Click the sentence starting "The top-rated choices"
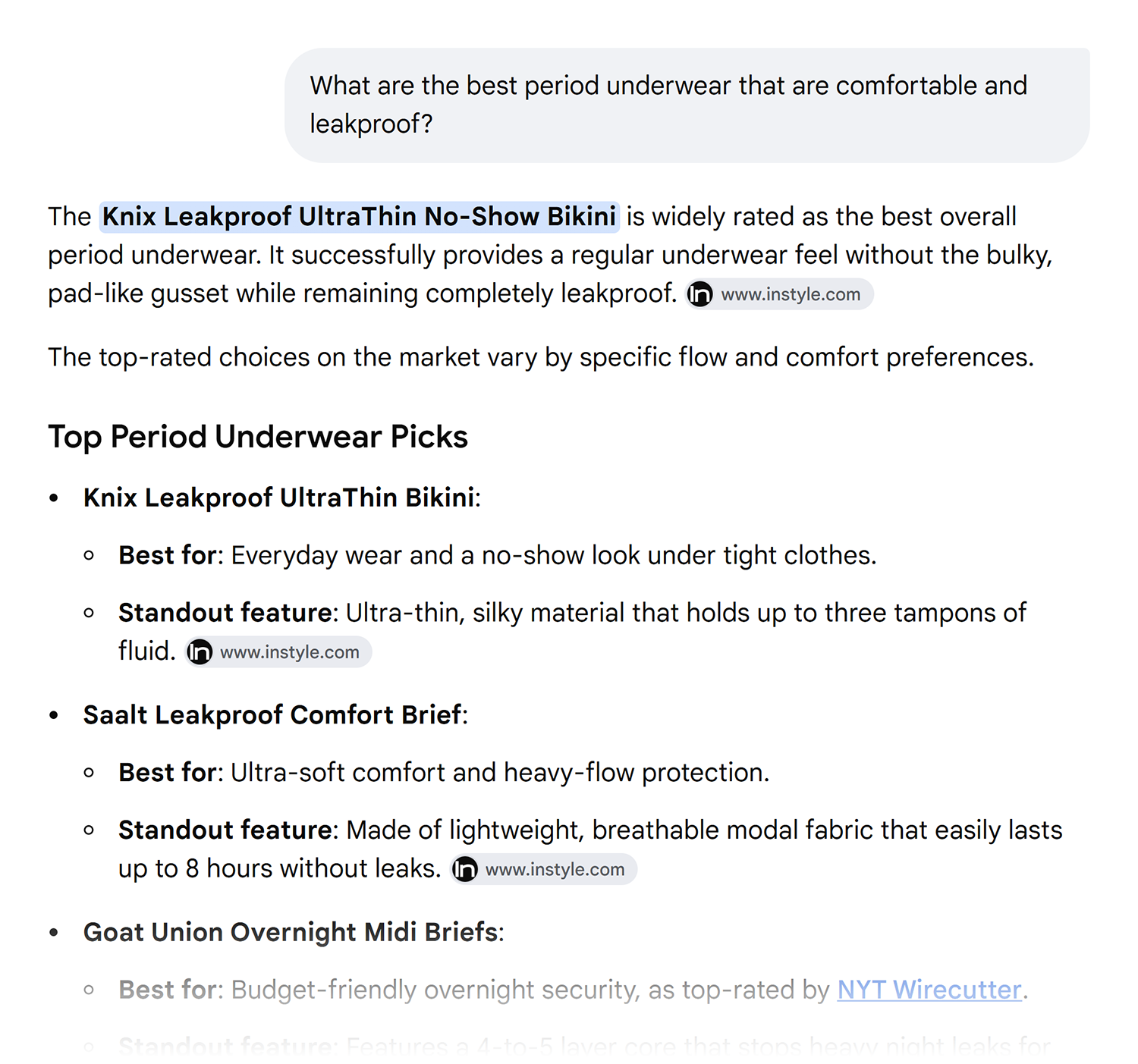 coord(541,357)
